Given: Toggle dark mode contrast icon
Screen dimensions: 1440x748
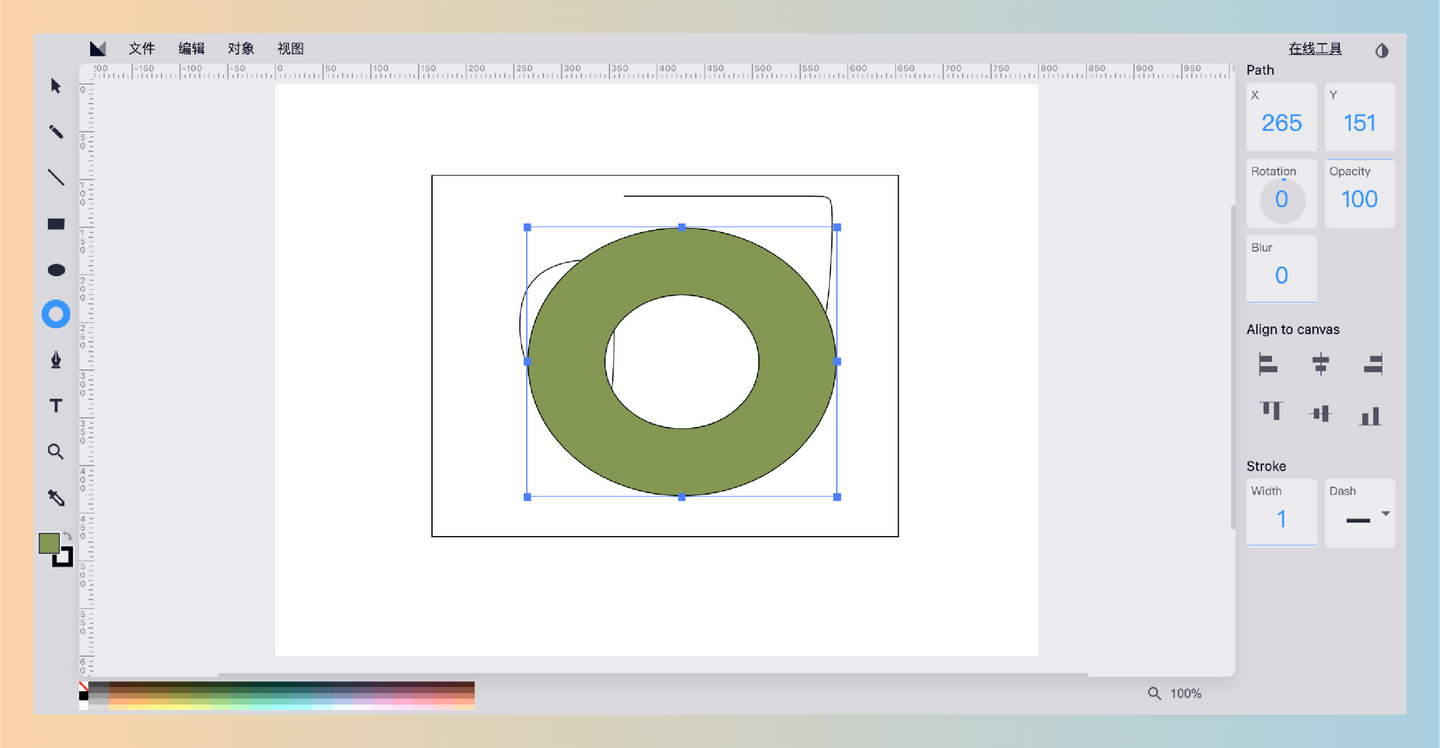Looking at the screenshot, I should [1382, 50].
